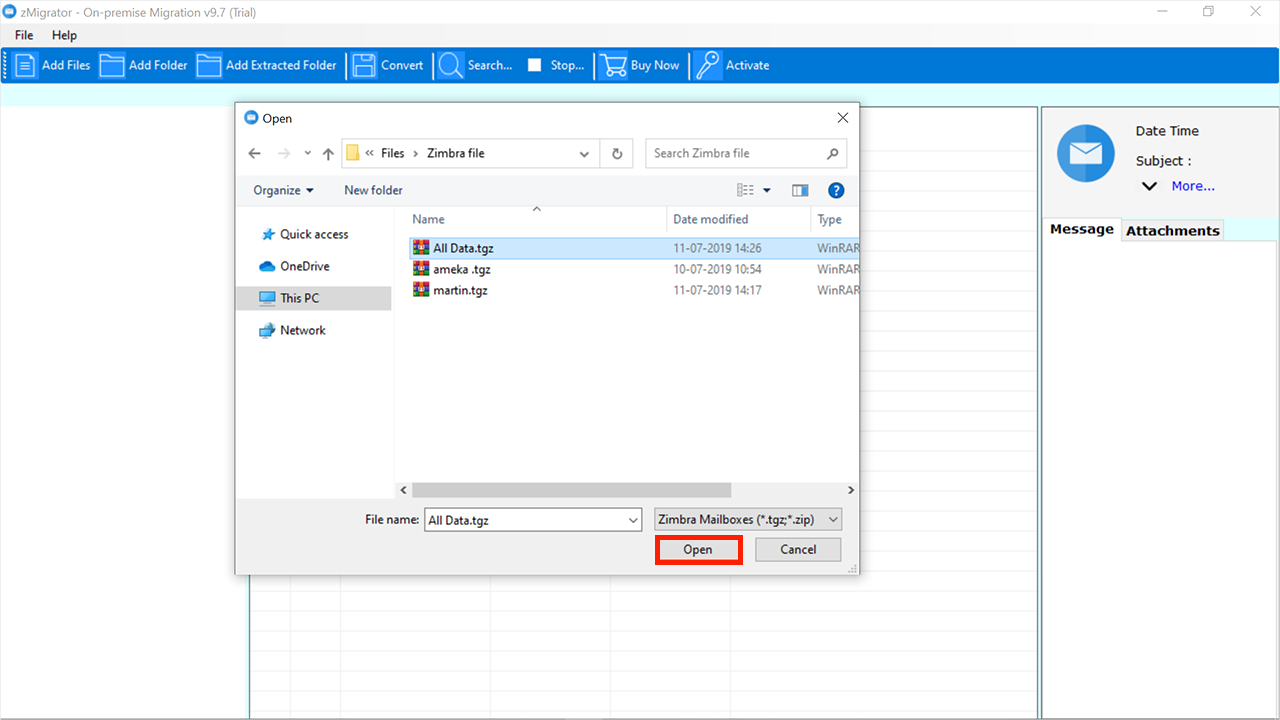The image size is (1280, 720).
Task: Click the Buy Now cart button
Action: click(x=639, y=65)
